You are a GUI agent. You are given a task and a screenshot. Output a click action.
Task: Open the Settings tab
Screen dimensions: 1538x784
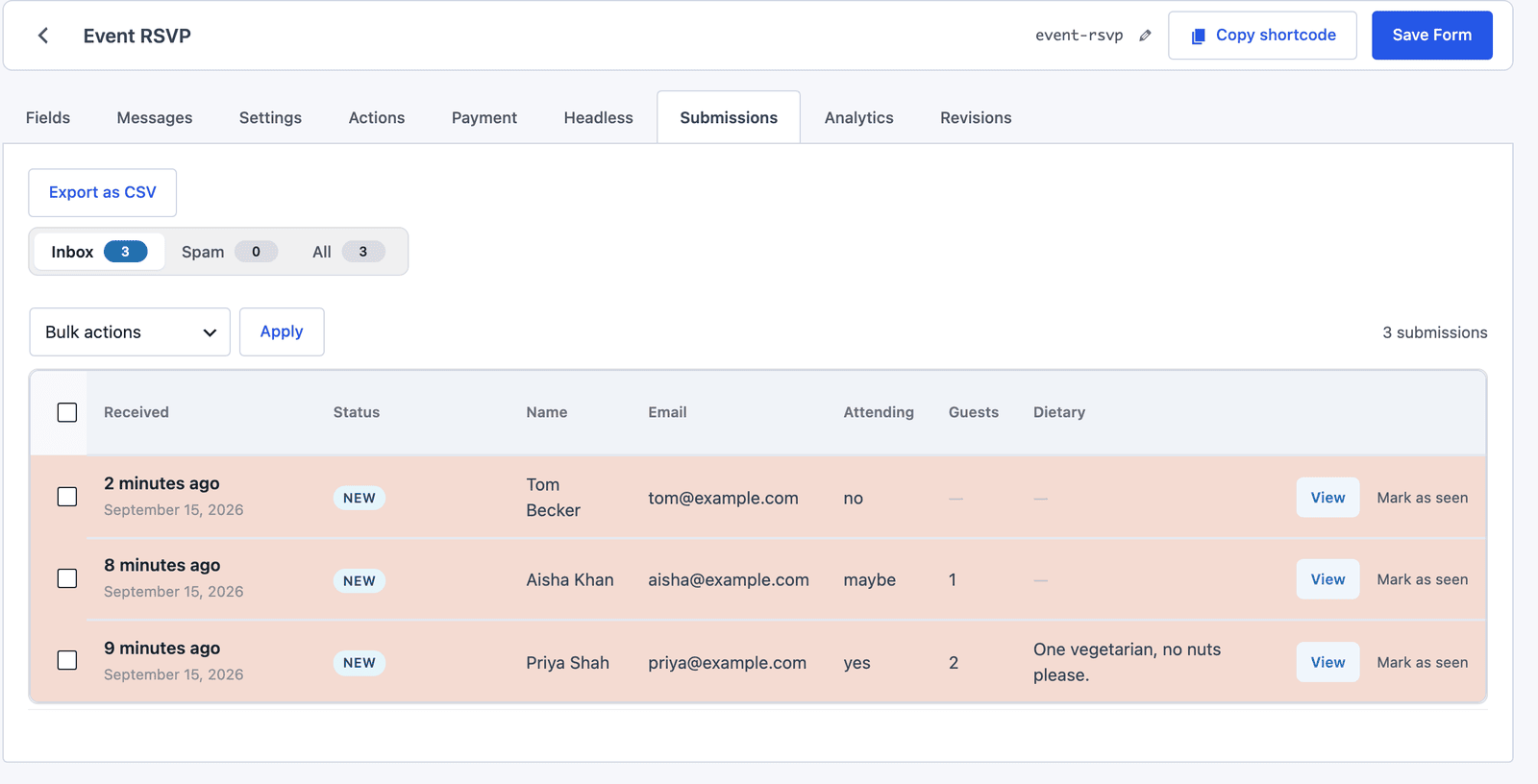pyautogui.click(x=270, y=117)
